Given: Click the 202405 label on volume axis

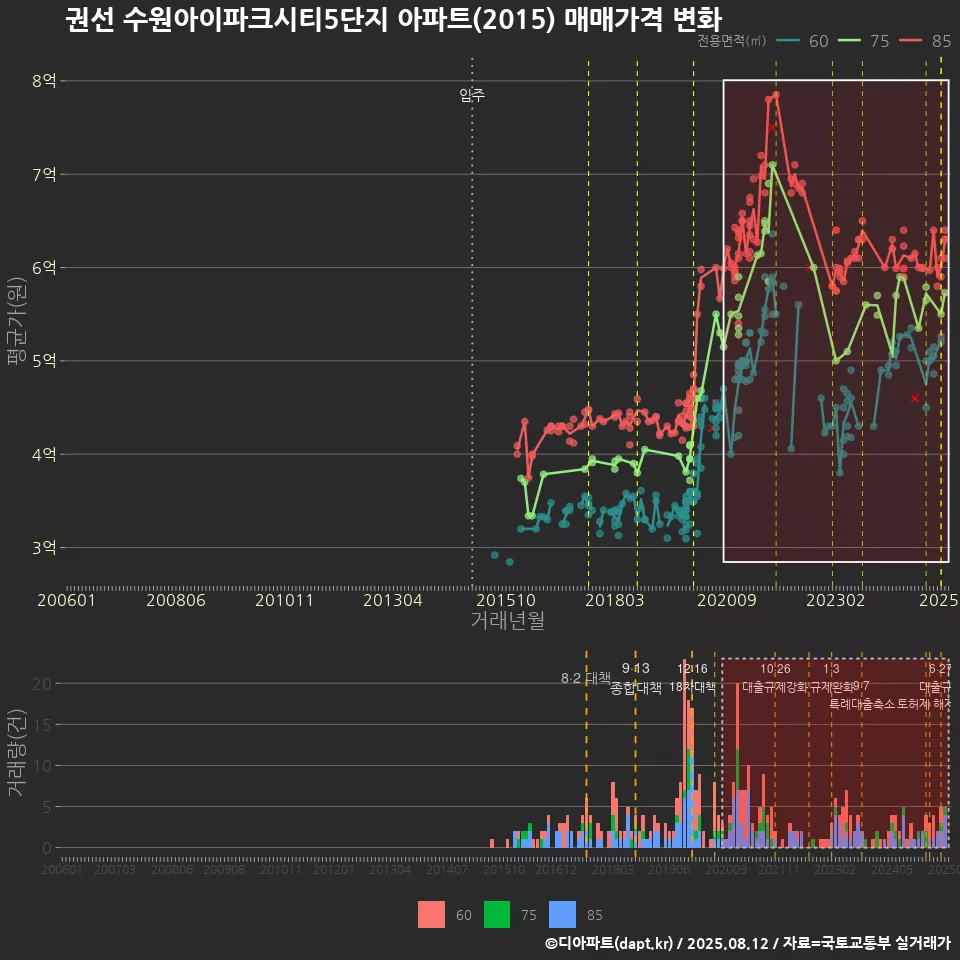Looking at the screenshot, I should click(x=892, y=870).
